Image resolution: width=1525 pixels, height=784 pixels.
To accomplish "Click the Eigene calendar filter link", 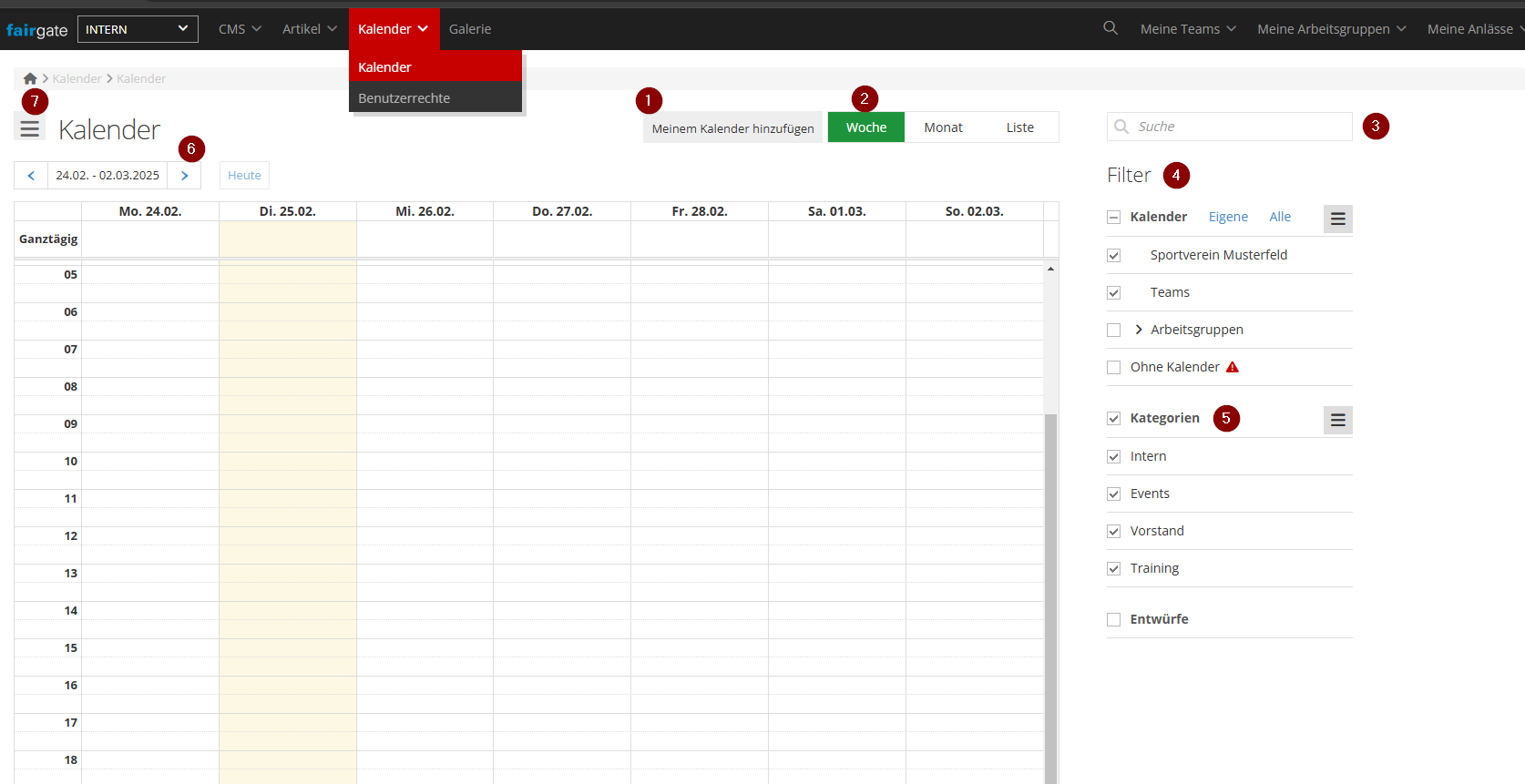I will (1228, 217).
